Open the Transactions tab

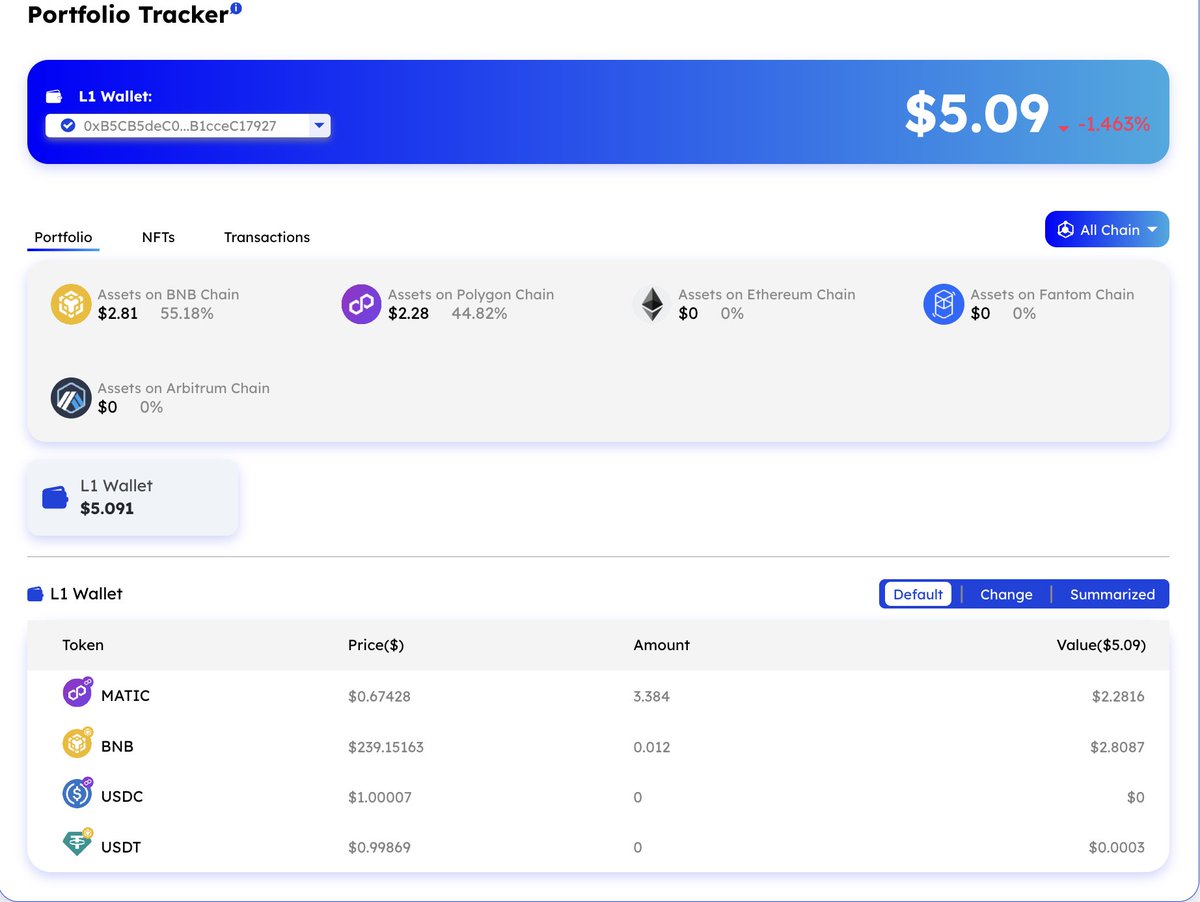point(267,237)
